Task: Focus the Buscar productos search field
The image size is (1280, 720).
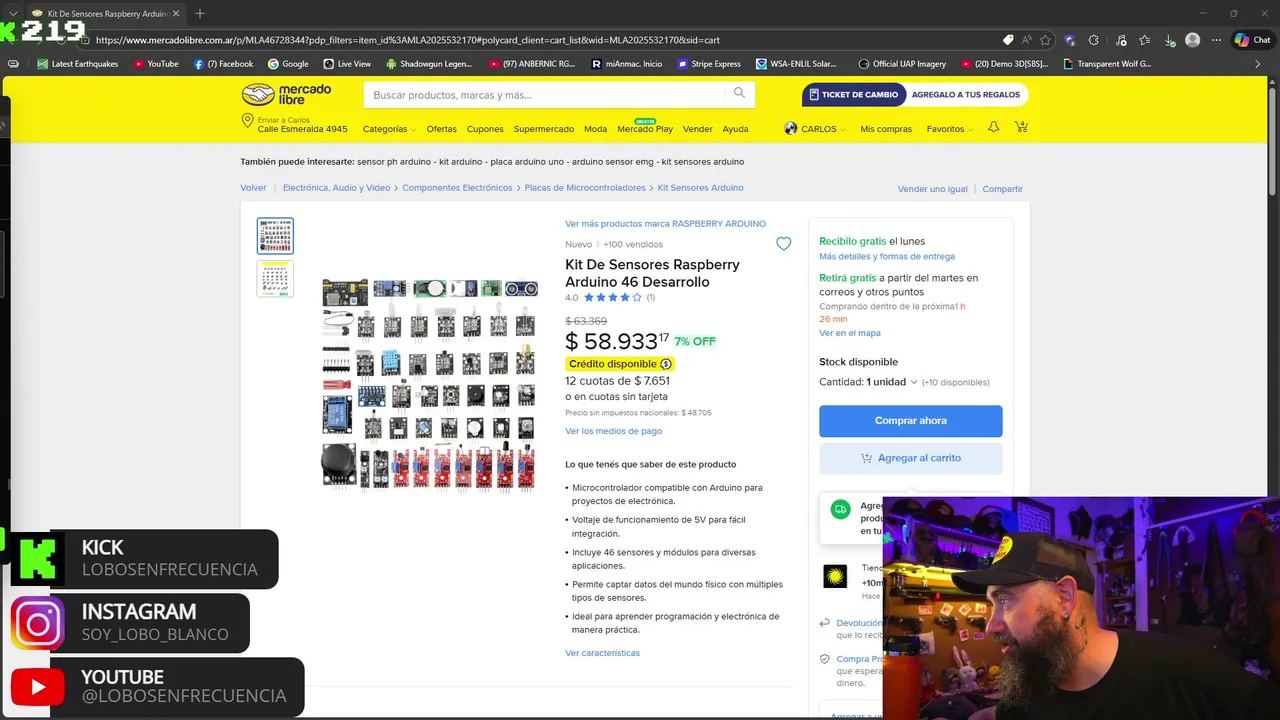Action: (545, 95)
